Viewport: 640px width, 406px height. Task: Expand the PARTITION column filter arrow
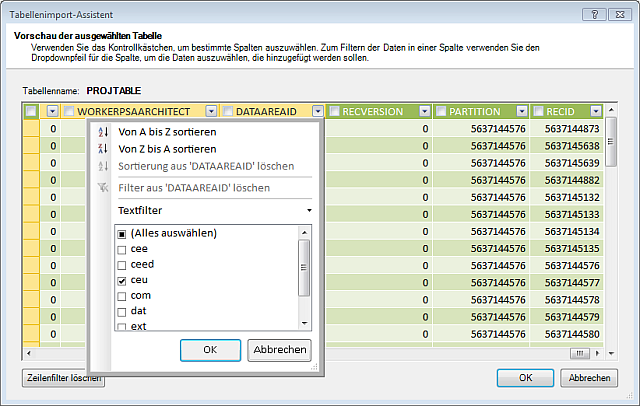tap(523, 111)
